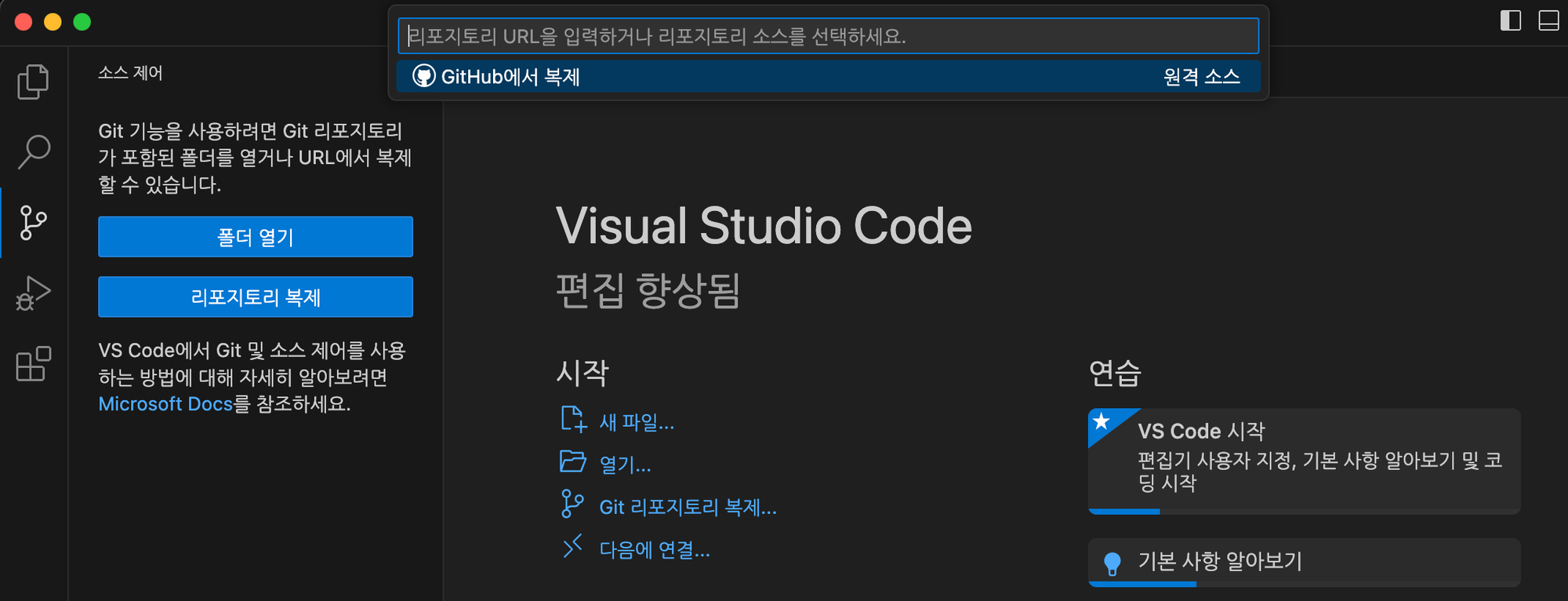
Task: Click the remote connect icon
Action: (x=573, y=546)
